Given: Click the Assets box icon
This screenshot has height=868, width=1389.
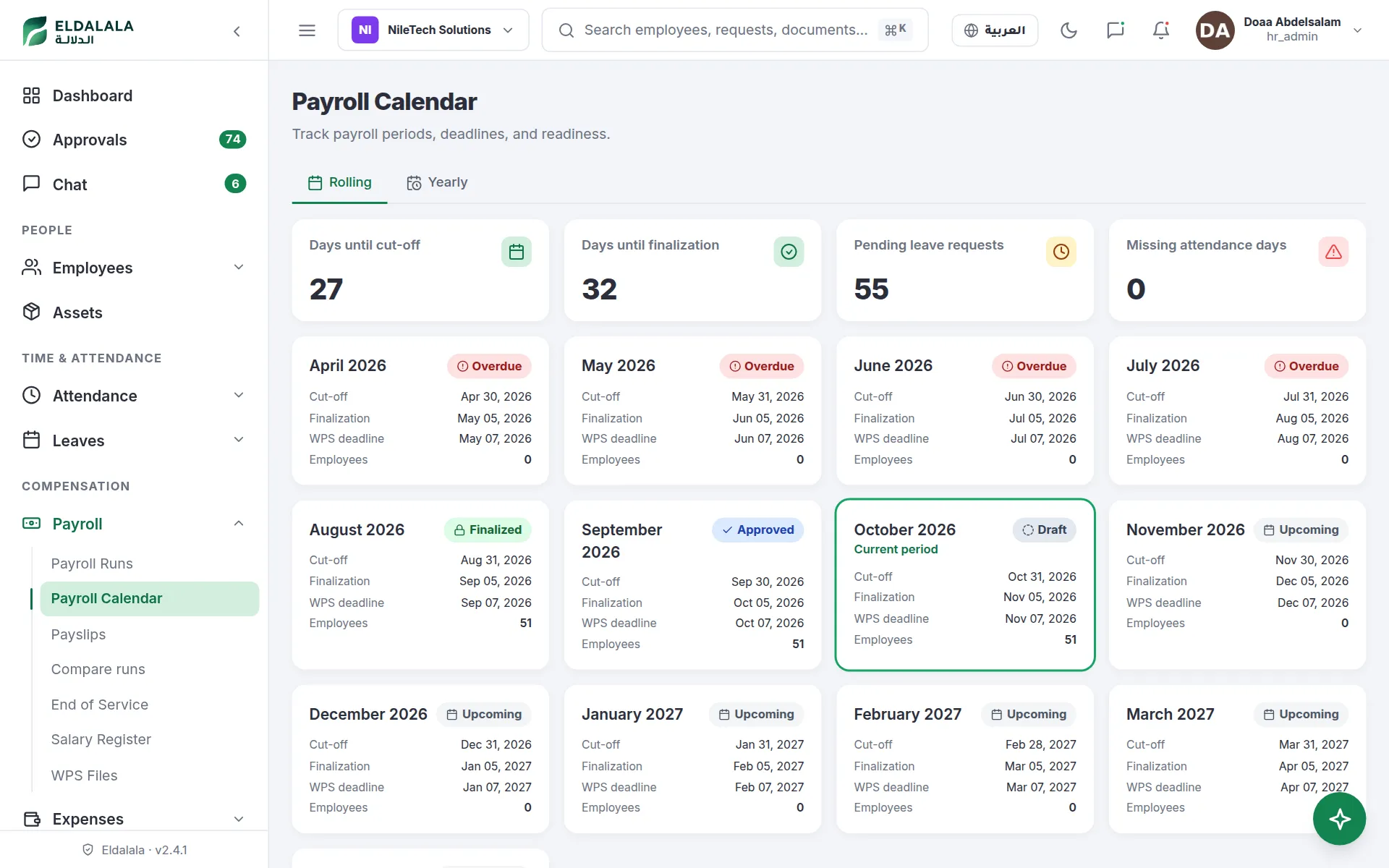Looking at the screenshot, I should click(x=31, y=312).
